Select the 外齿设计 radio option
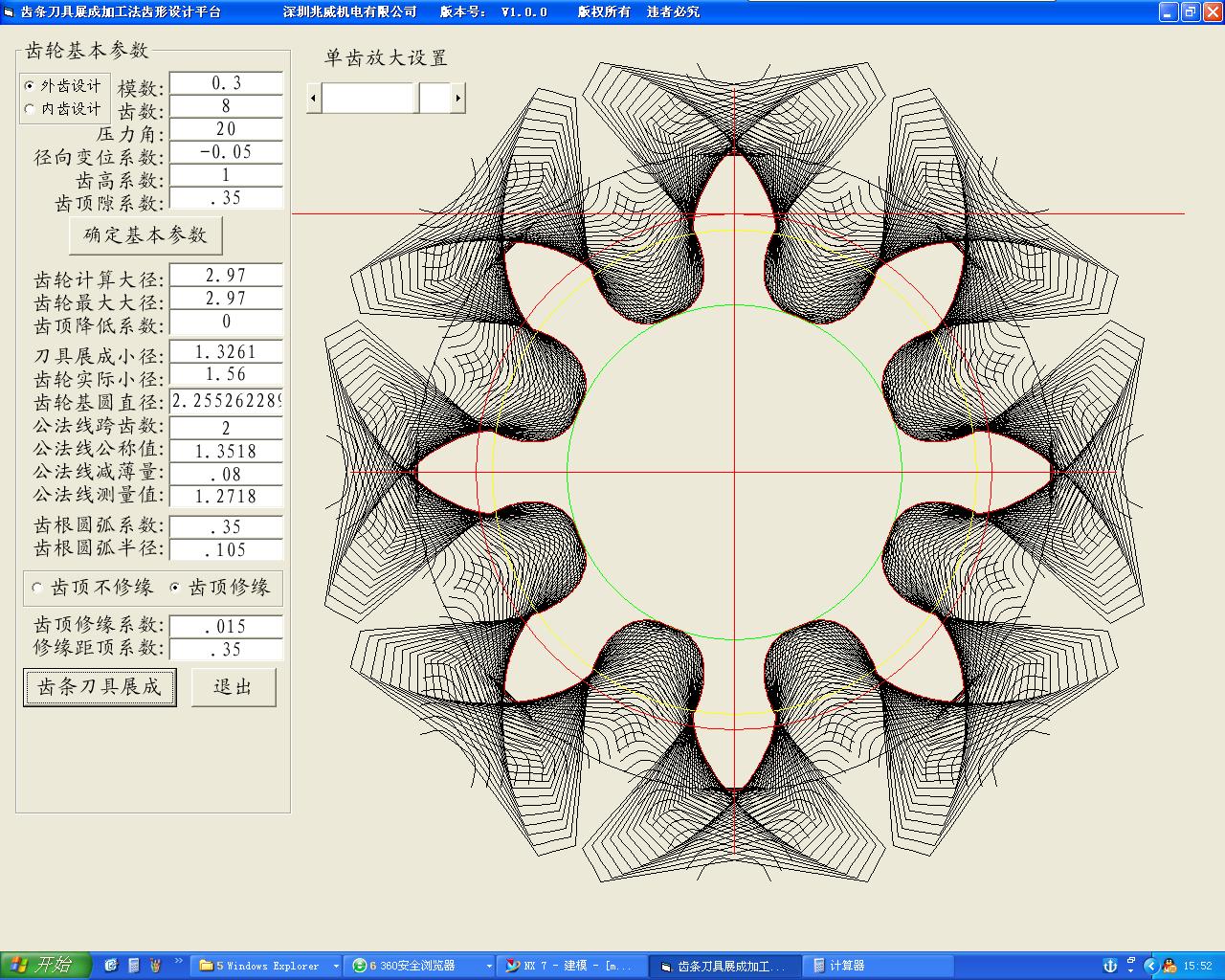The image size is (1225, 980). [x=64, y=85]
